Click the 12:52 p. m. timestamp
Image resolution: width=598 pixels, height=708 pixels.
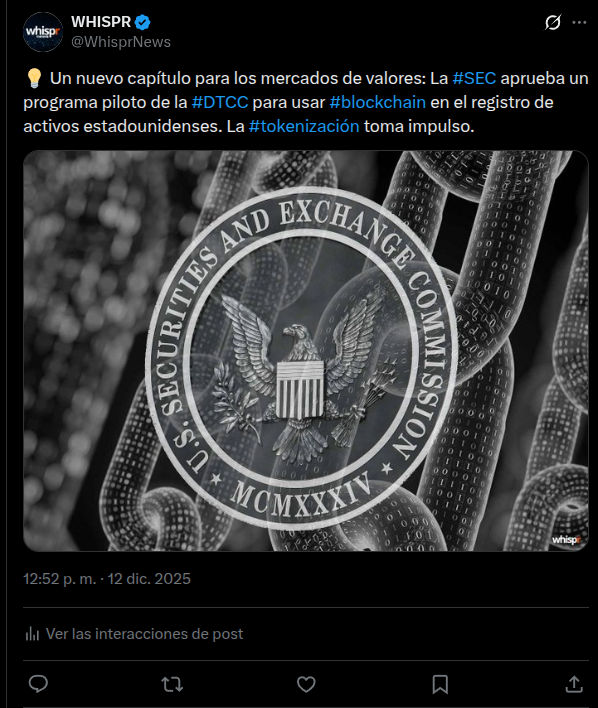point(60,579)
